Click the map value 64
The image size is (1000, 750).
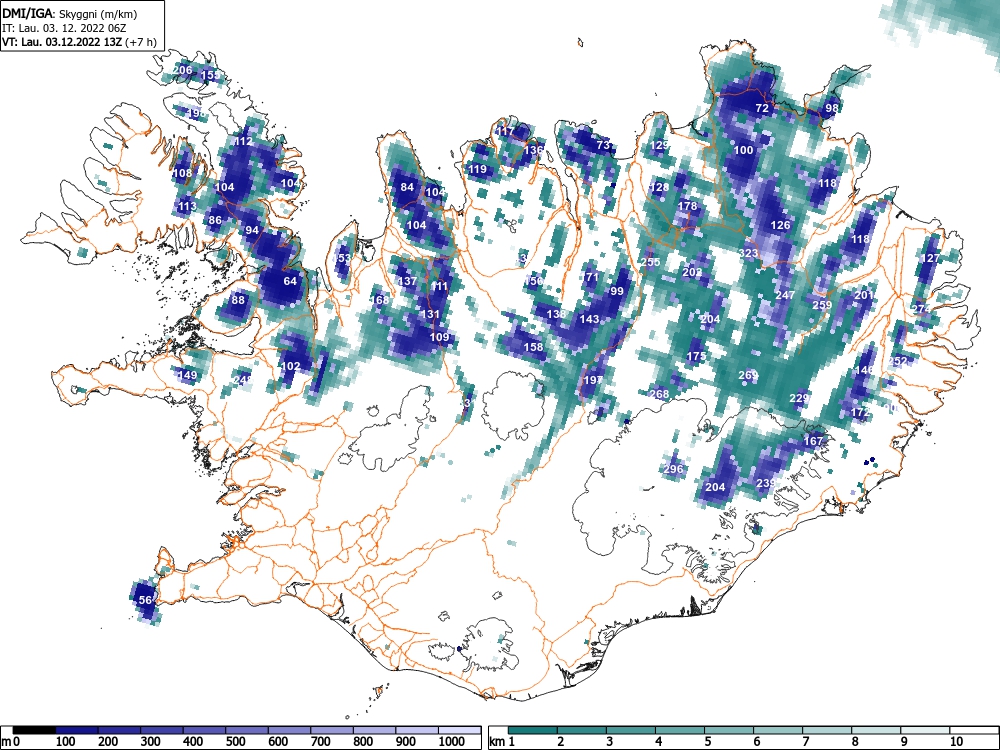pos(290,281)
